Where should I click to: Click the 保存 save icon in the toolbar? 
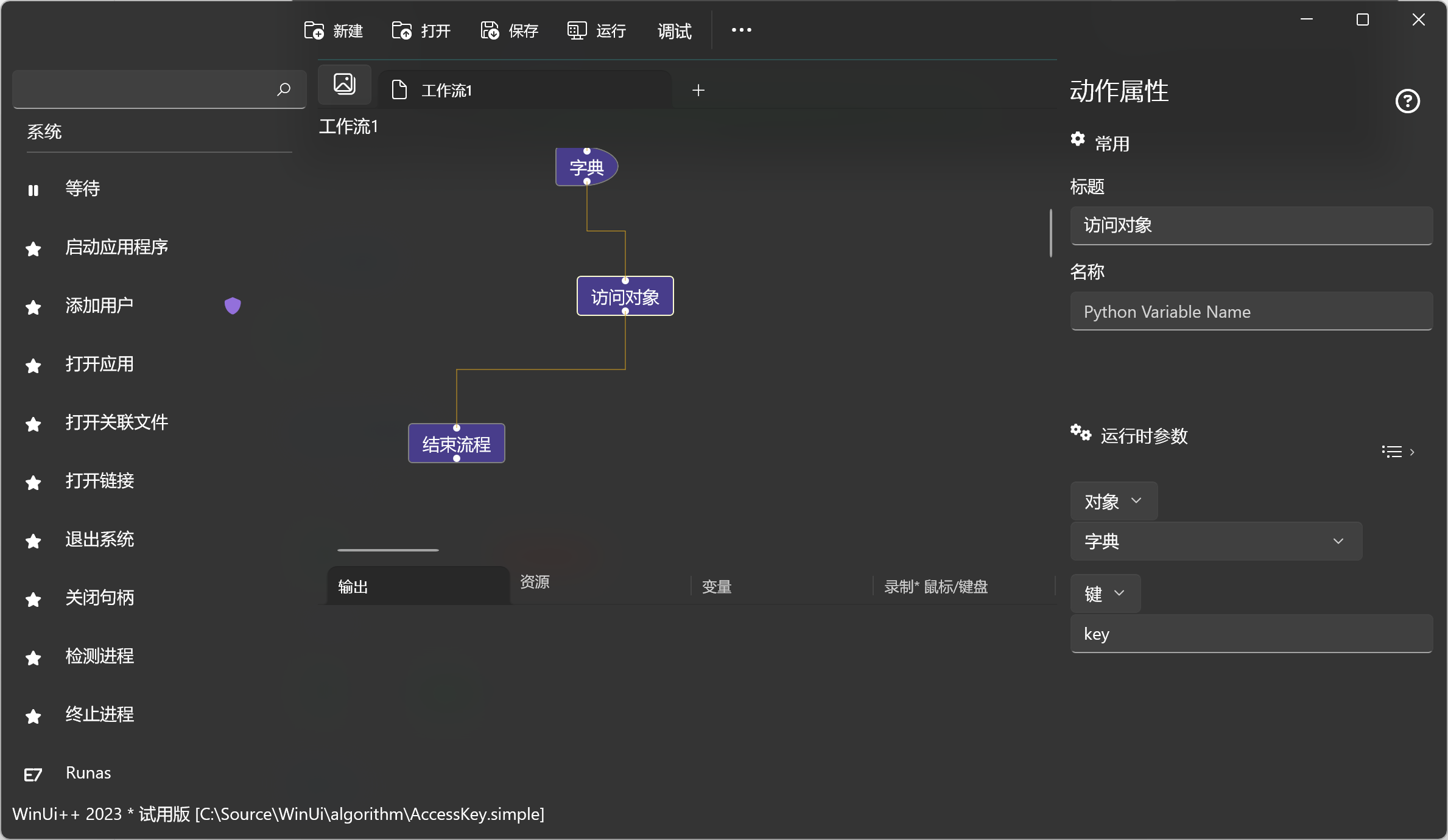point(489,30)
